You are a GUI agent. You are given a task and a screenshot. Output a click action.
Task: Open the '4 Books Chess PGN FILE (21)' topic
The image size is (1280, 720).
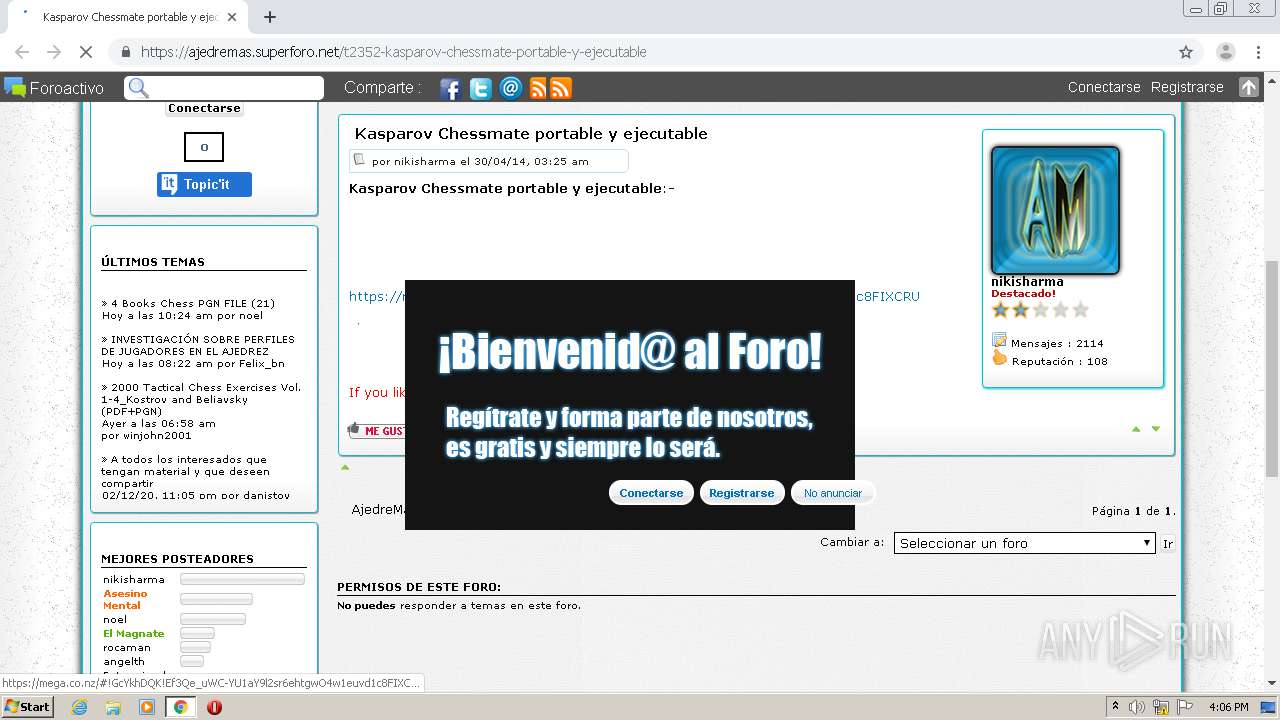coord(192,303)
